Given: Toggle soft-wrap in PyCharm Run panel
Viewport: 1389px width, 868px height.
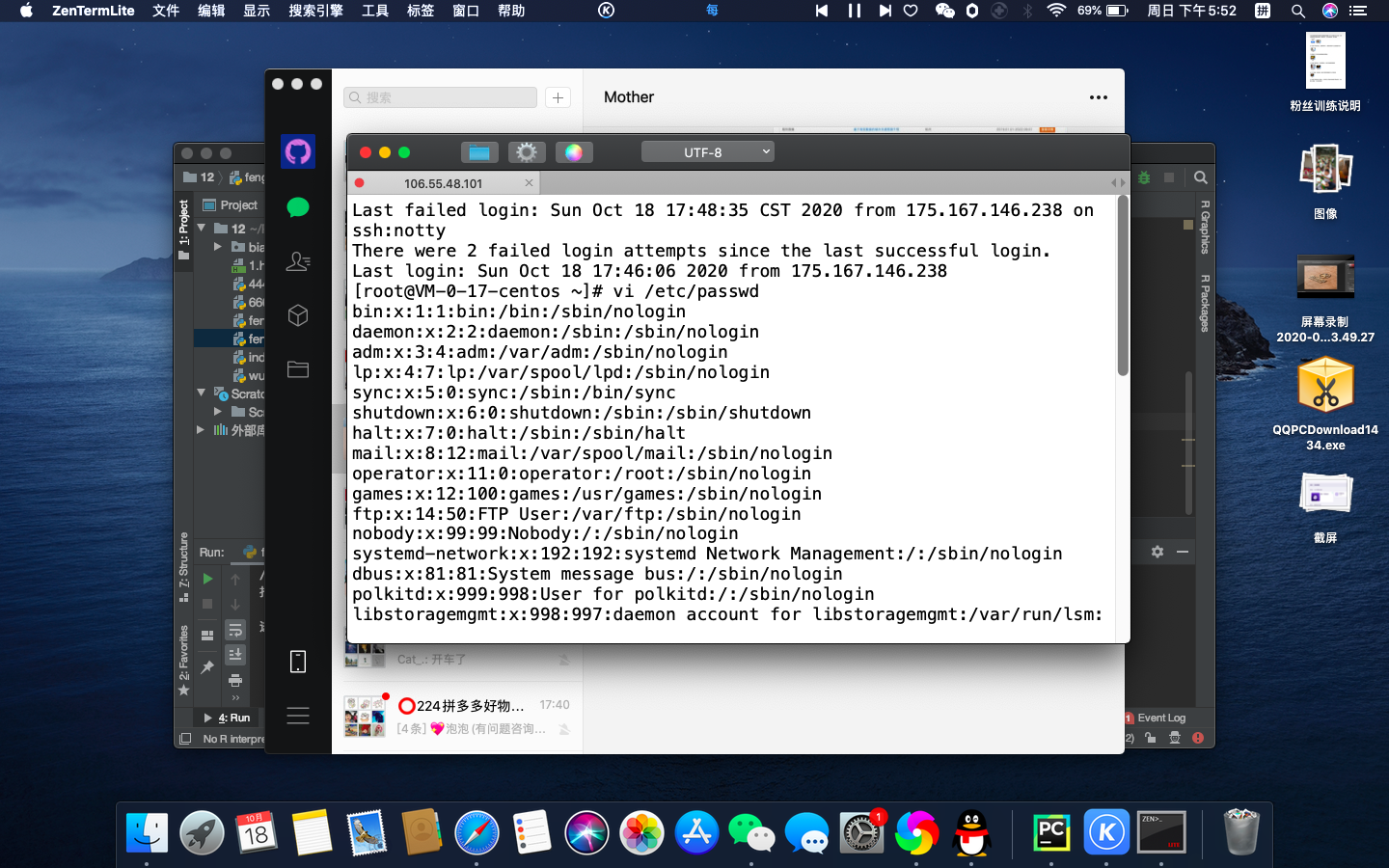Looking at the screenshot, I should [235, 630].
